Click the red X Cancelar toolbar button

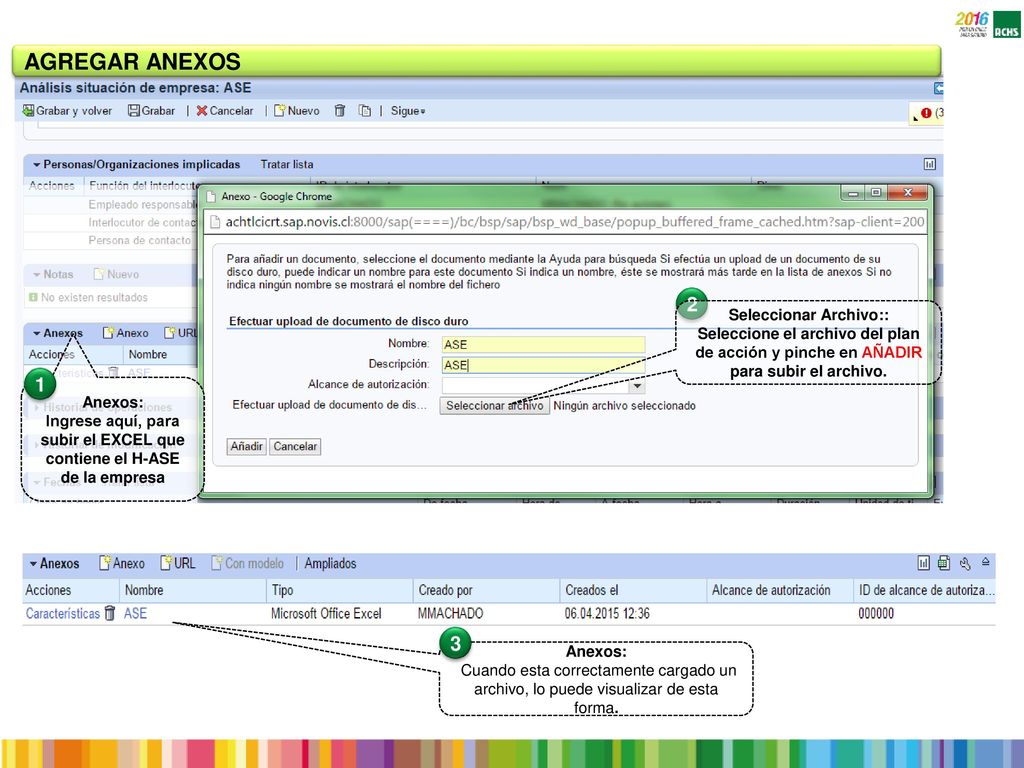pos(225,111)
